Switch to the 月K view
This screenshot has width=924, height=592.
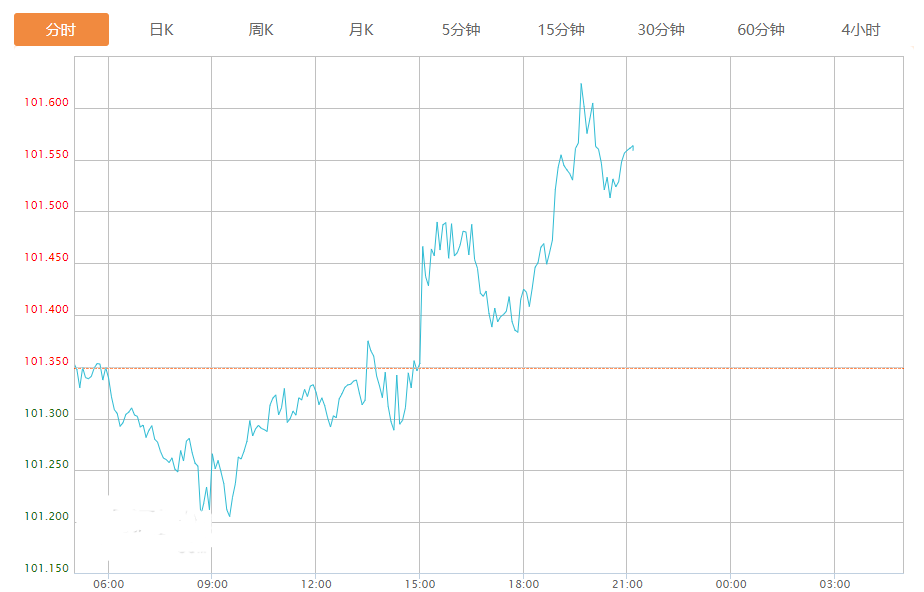[361, 30]
